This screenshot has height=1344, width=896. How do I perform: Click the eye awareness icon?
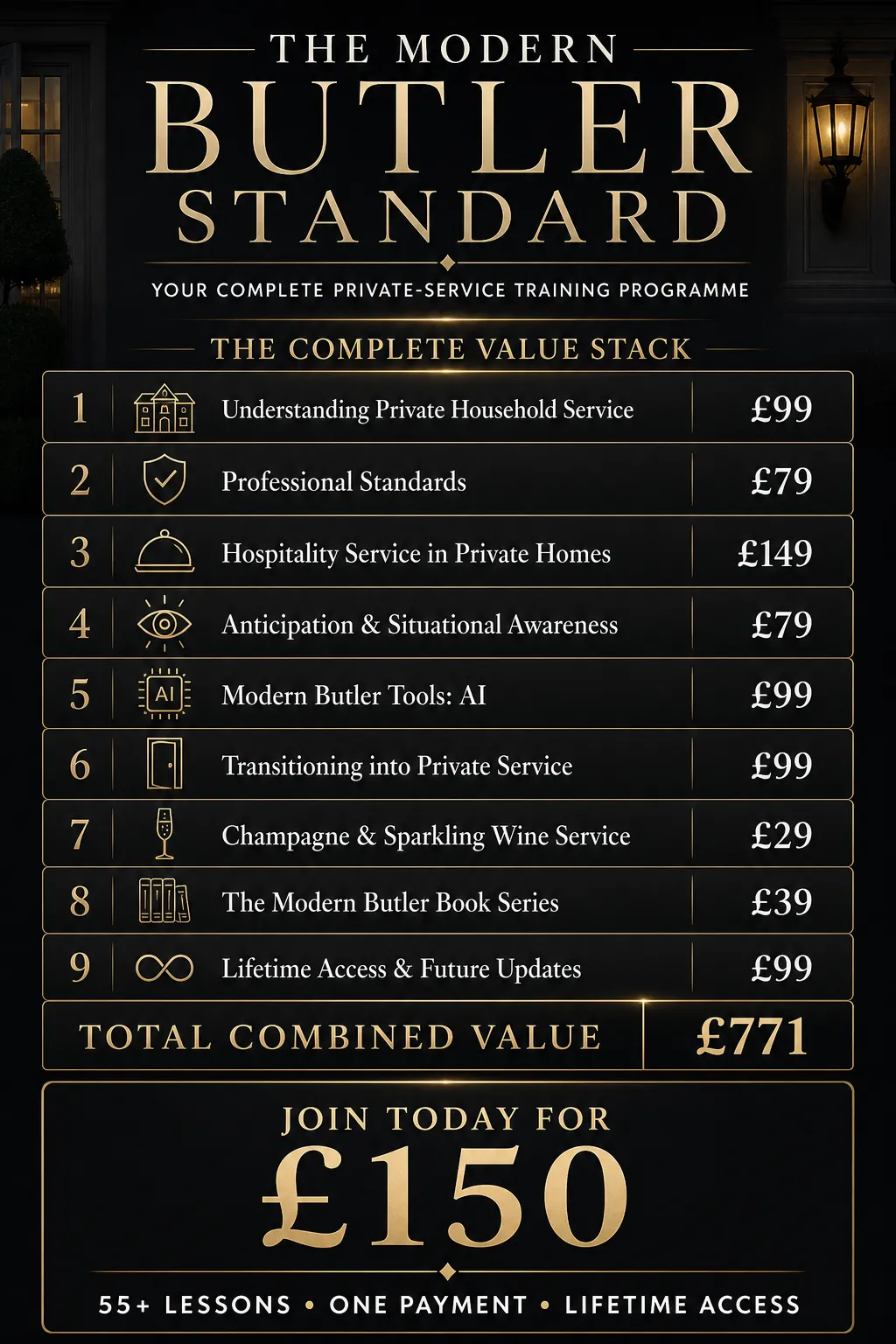tap(164, 623)
